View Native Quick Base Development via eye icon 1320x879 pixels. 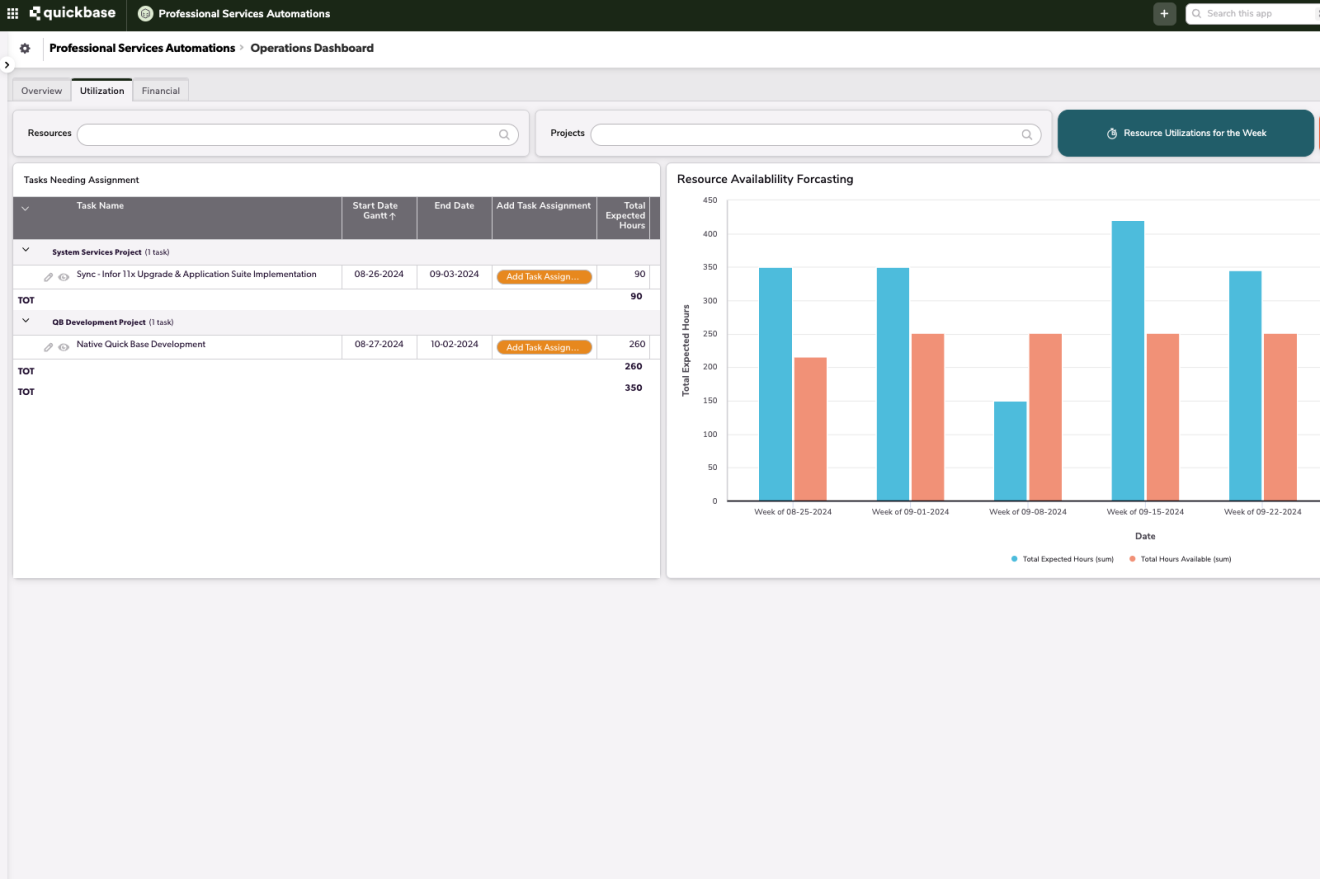click(63, 347)
